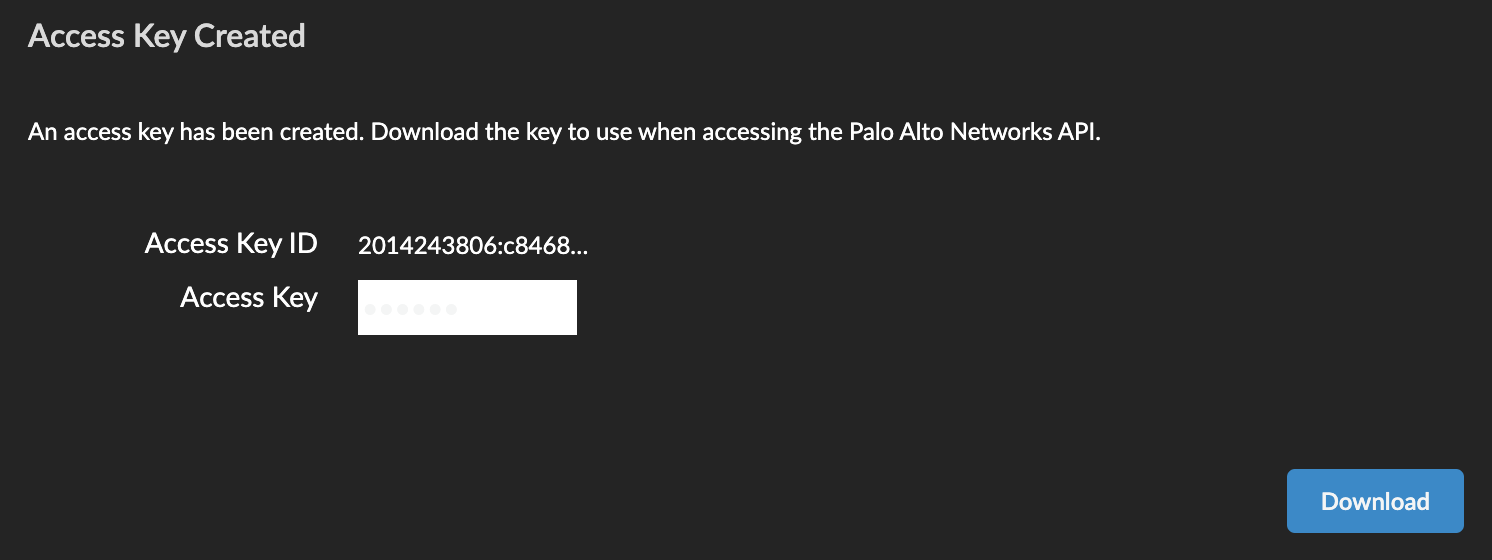Click the blue Download button
Screen dimensions: 1492x560
[x=1375, y=501]
